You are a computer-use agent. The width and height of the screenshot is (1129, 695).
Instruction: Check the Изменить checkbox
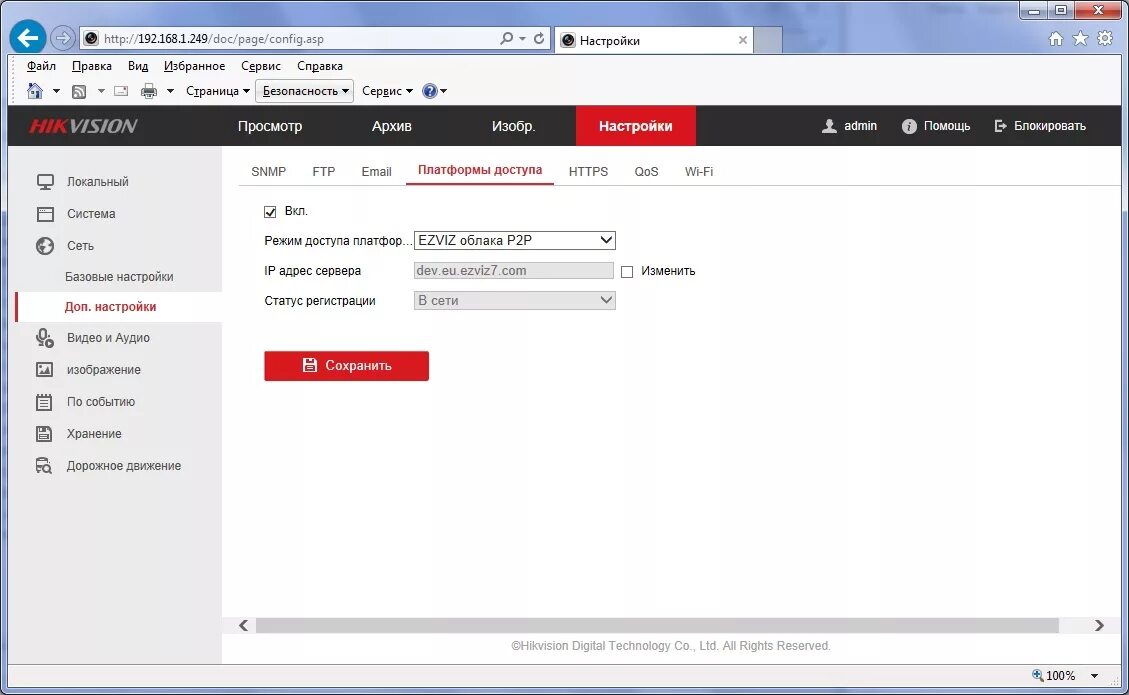[627, 272]
